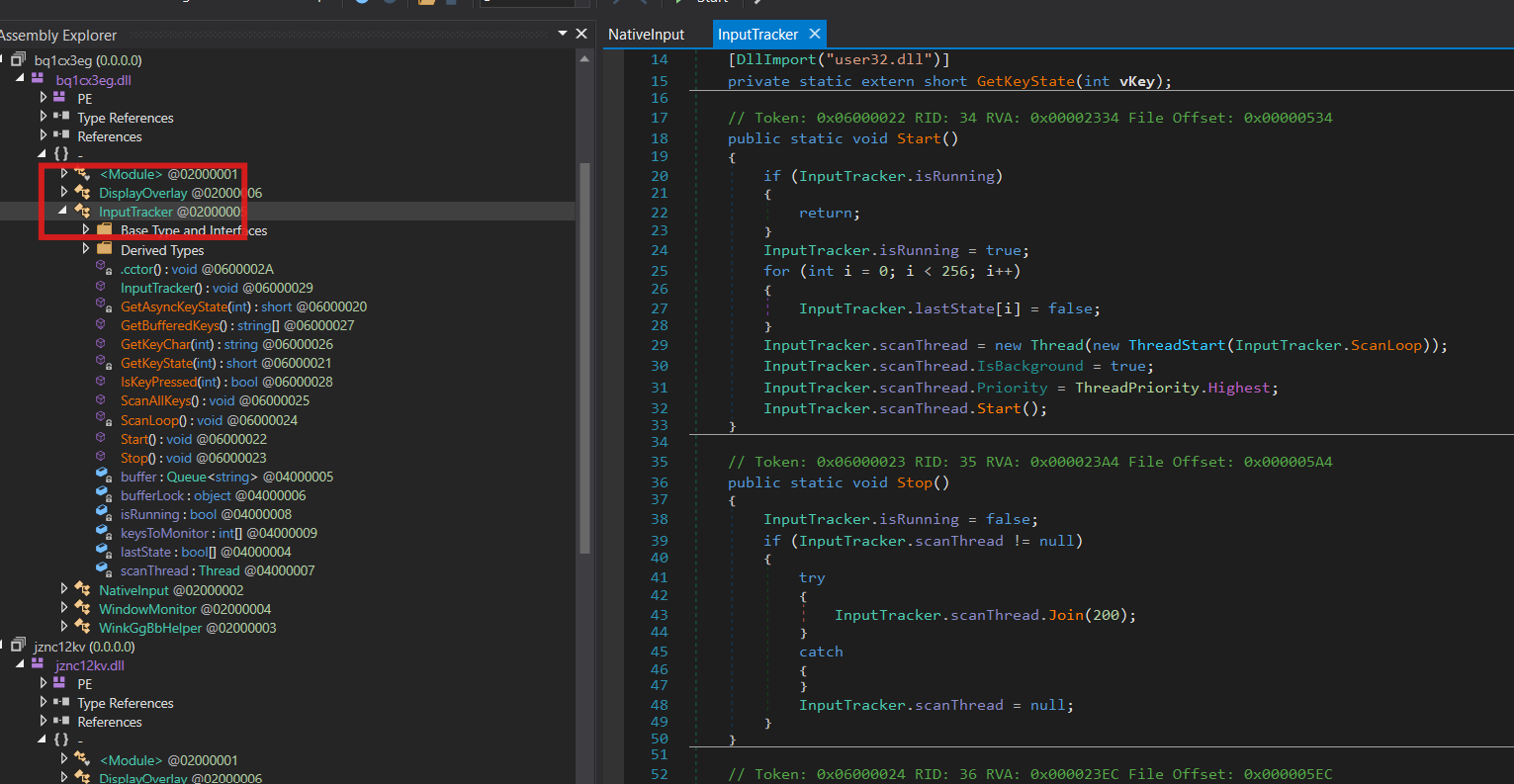Open the Assembly Explorer window options dropdown
The width and height of the screenshot is (1514, 784).
coord(563,34)
